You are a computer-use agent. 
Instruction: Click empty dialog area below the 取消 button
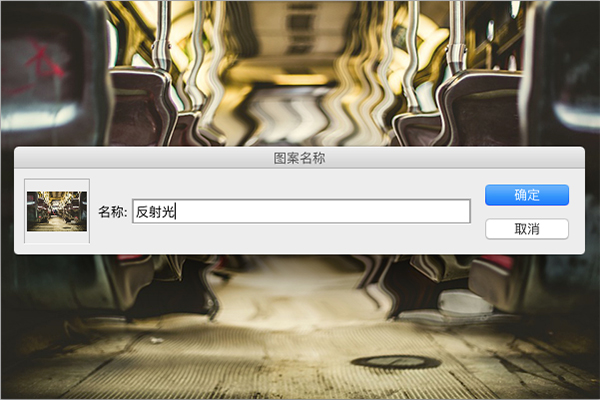pyautogui.click(x=526, y=247)
